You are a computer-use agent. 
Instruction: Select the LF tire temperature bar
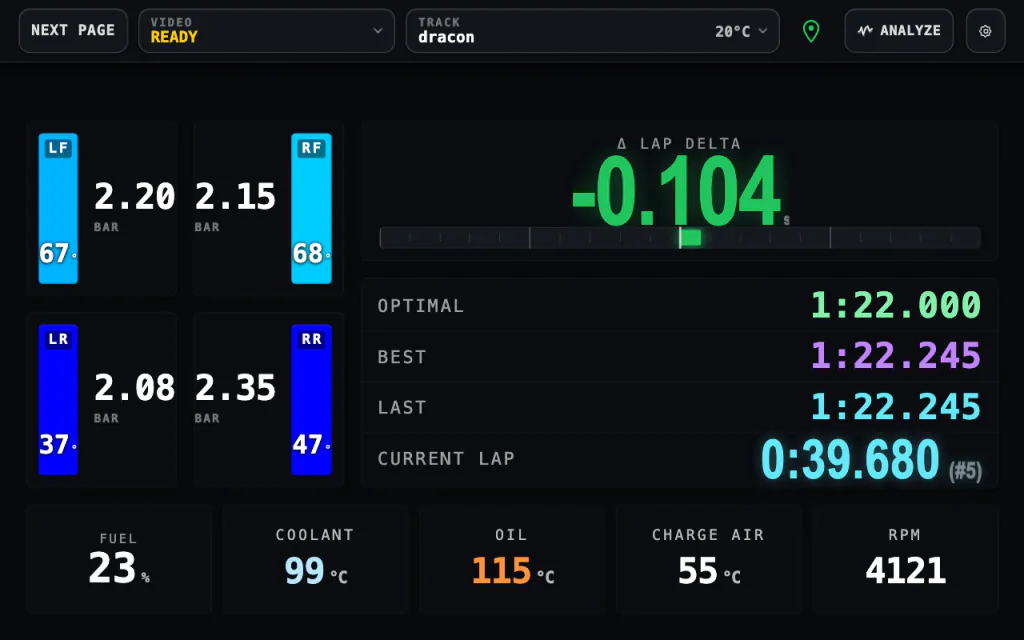(58, 208)
